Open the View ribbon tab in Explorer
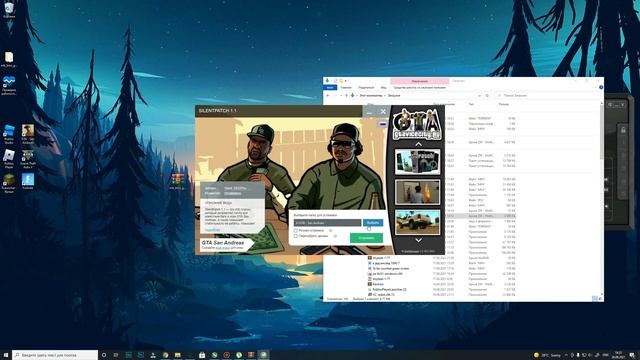640x360 pixels. click(x=384, y=87)
